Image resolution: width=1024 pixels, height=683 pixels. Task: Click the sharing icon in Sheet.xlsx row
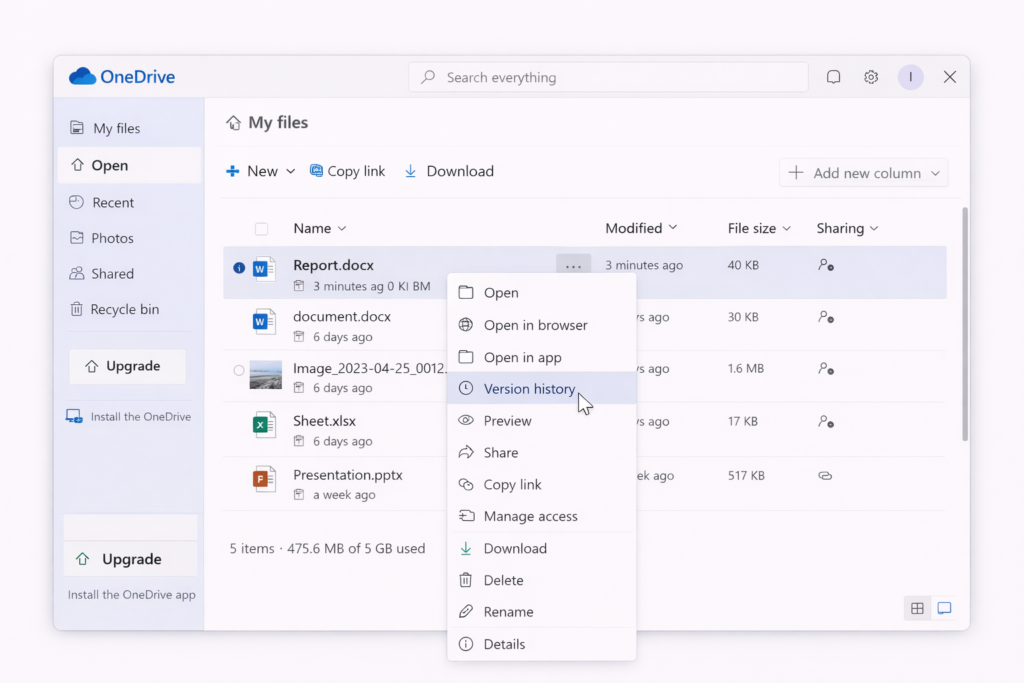pyautogui.click(x=825, y=422)
